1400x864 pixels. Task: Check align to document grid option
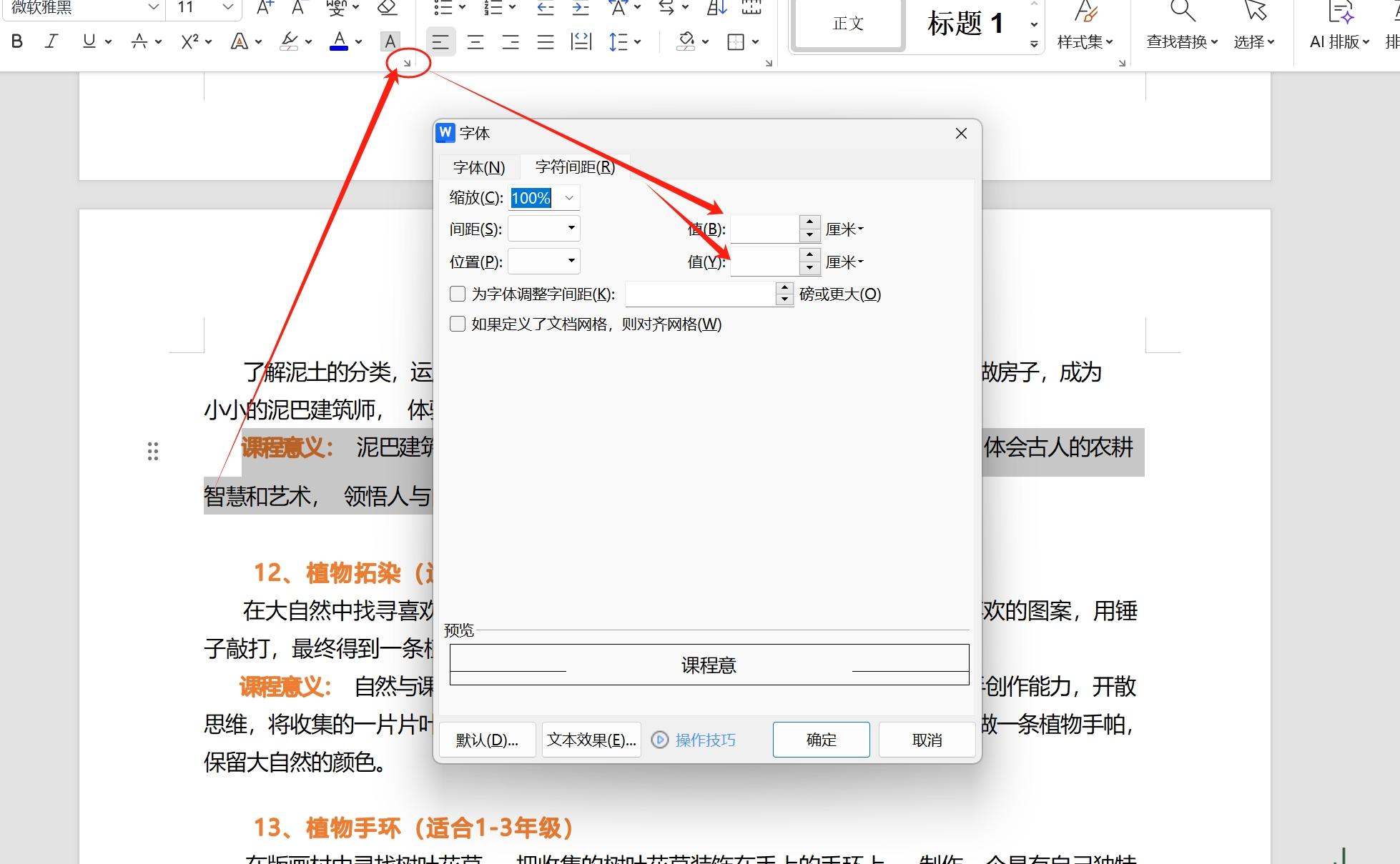458,324
